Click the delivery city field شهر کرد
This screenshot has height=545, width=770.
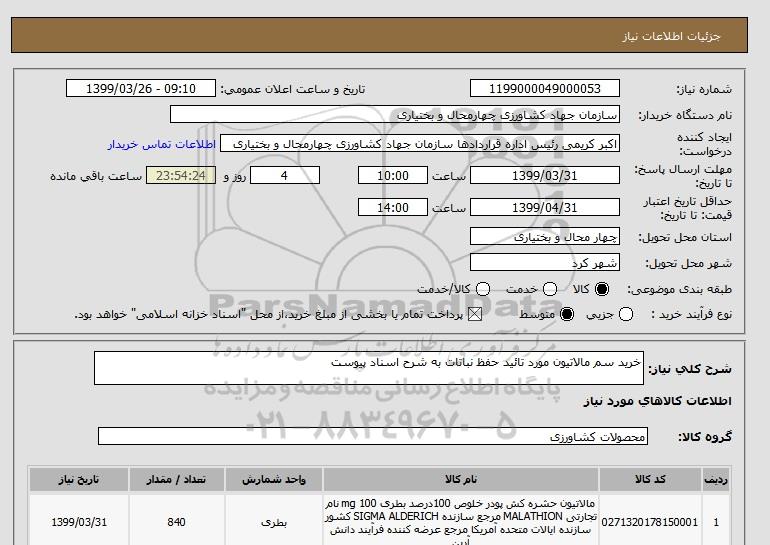point(545,262)
